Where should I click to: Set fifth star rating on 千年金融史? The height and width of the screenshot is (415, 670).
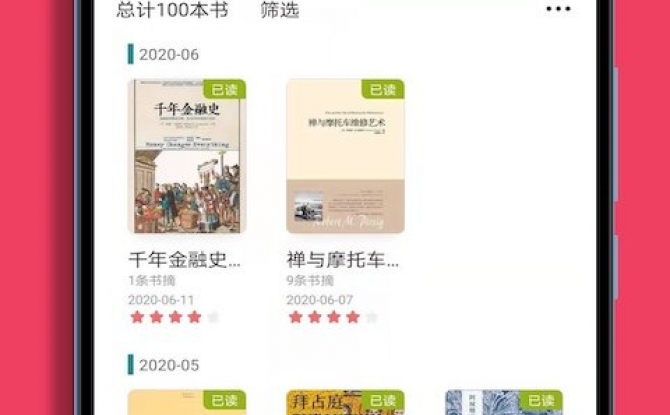[213, 317]
